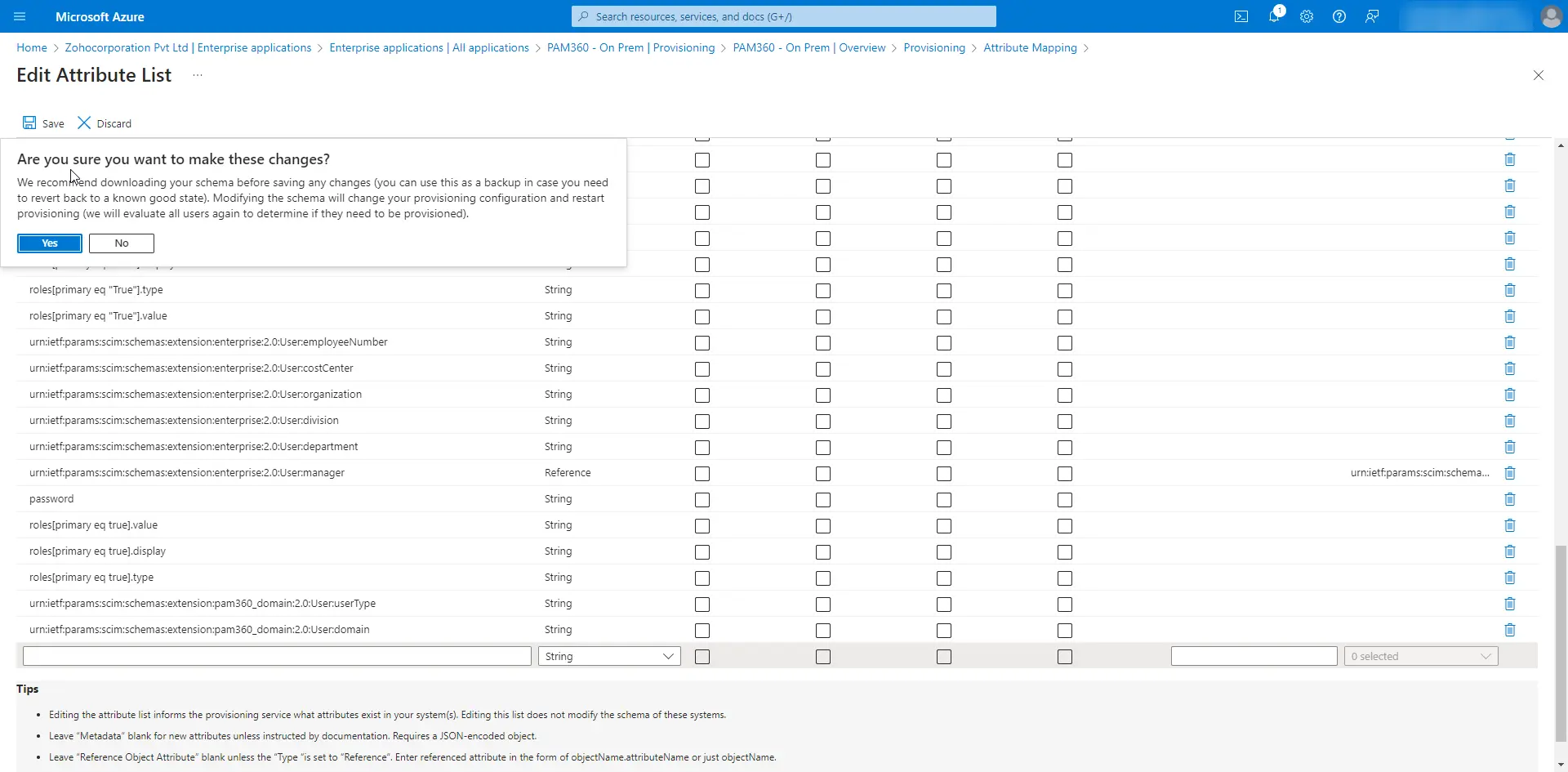Close the Edit Attribute List pane
Screen dimensions: 1568x772
click(x=1539, y=75)
